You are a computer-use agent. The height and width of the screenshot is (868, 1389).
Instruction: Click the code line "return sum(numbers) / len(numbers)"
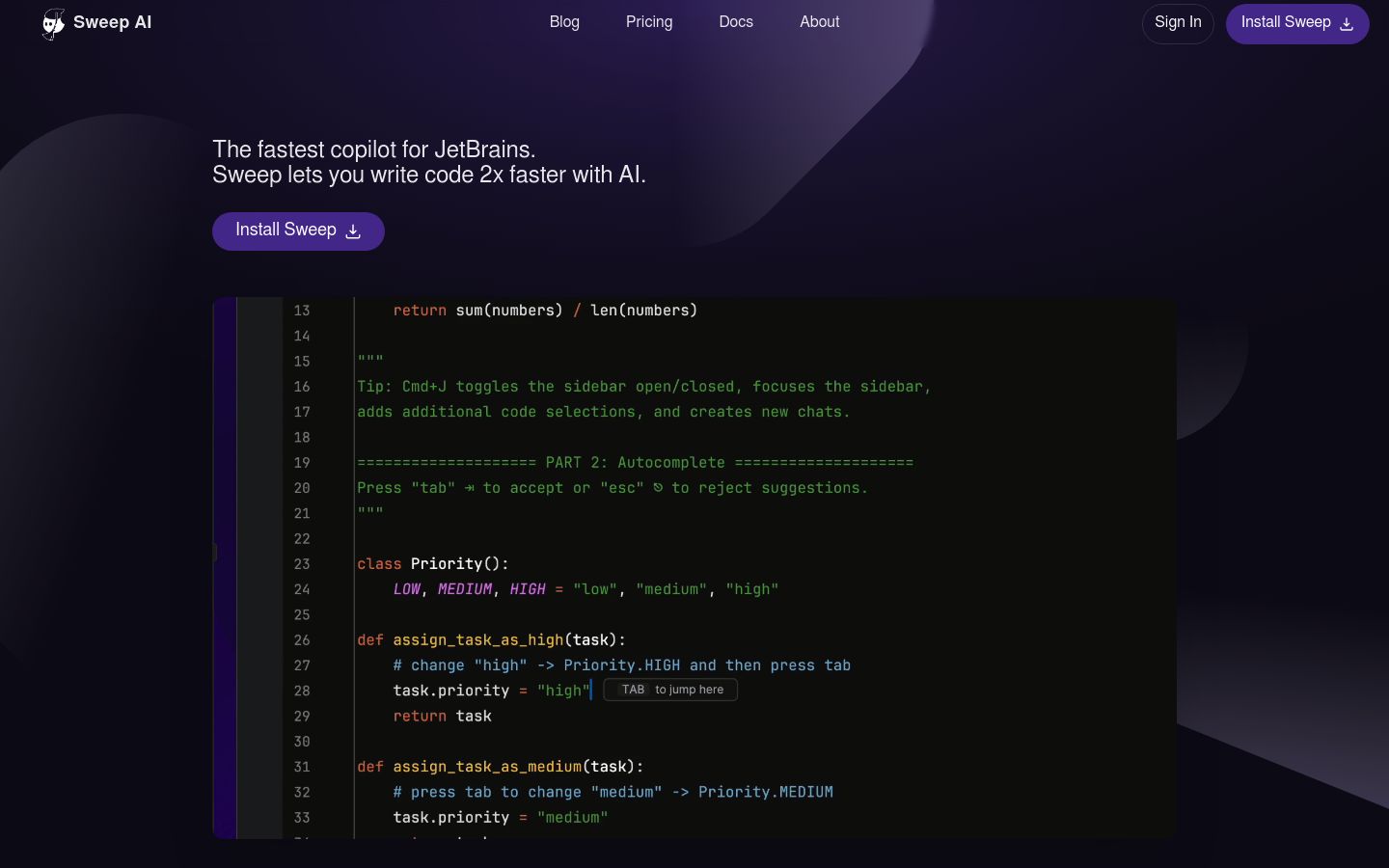545,311
